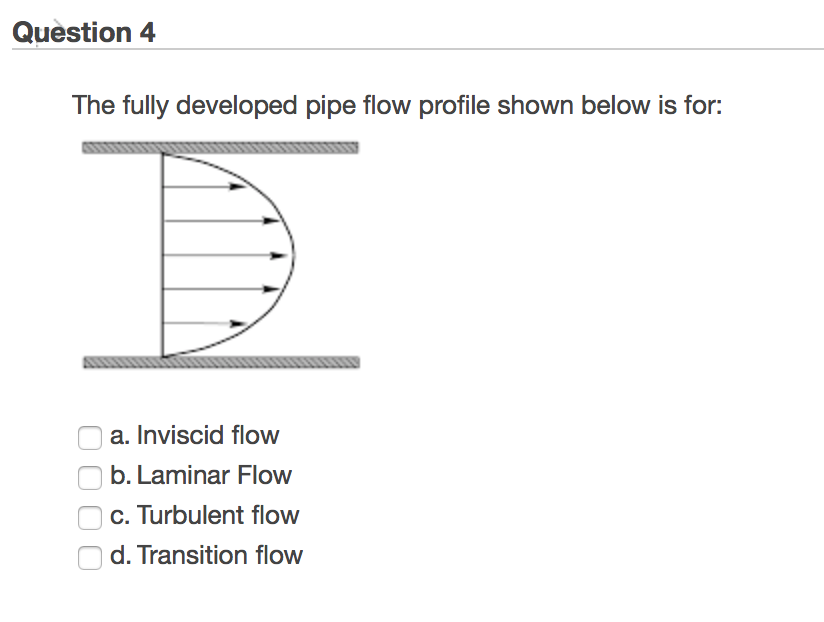
Task: Check the 'd. Transition flow' checkbox
Action: coord(89,557)
